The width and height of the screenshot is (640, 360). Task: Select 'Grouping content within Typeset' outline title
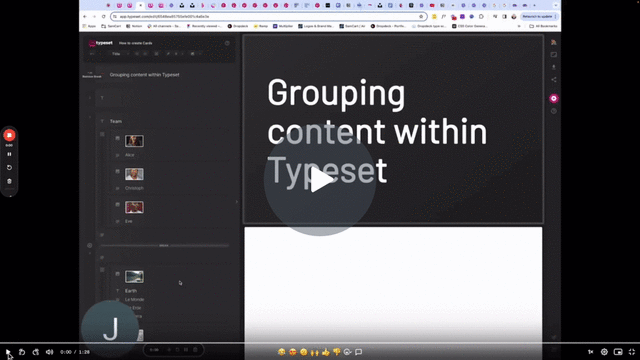(144, 75)
